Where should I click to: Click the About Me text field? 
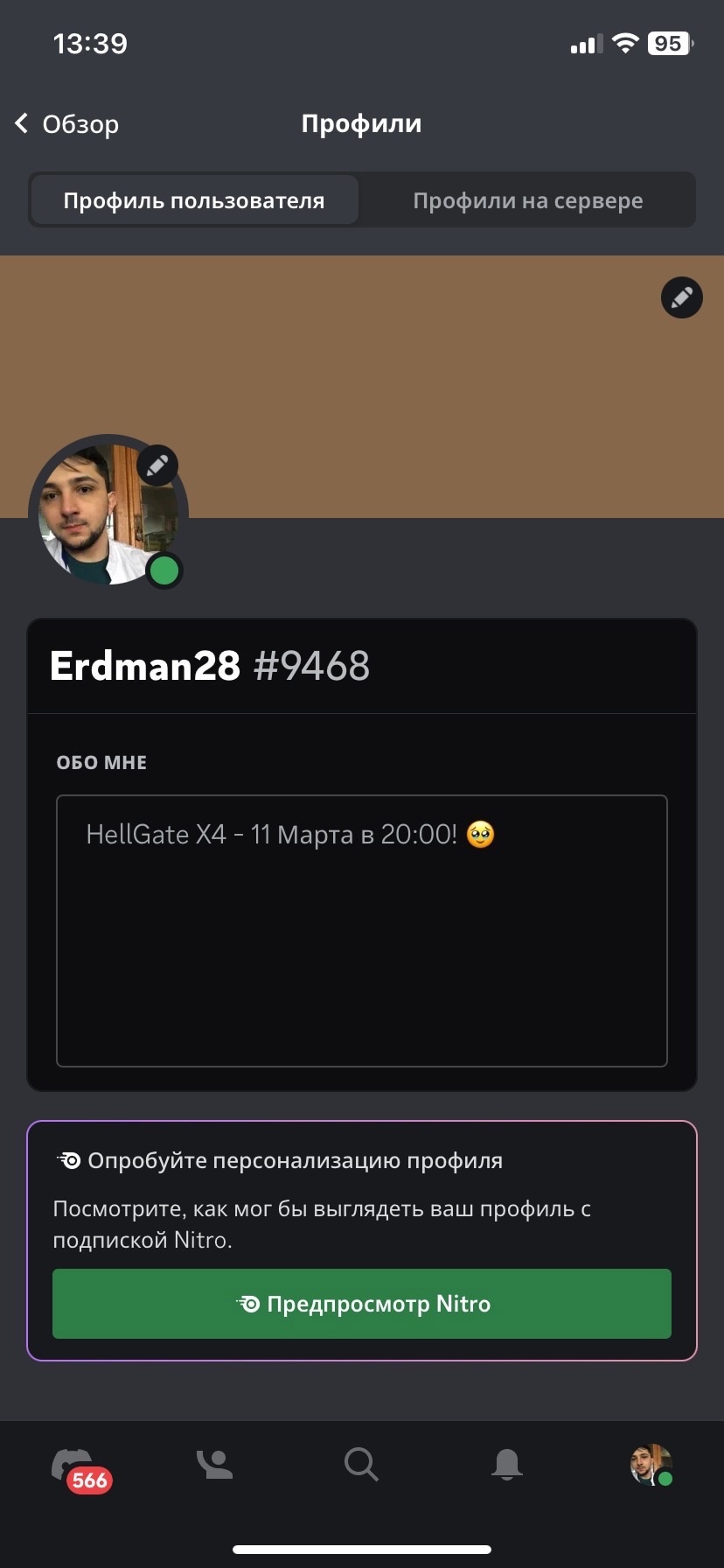(x=362, y=931)
